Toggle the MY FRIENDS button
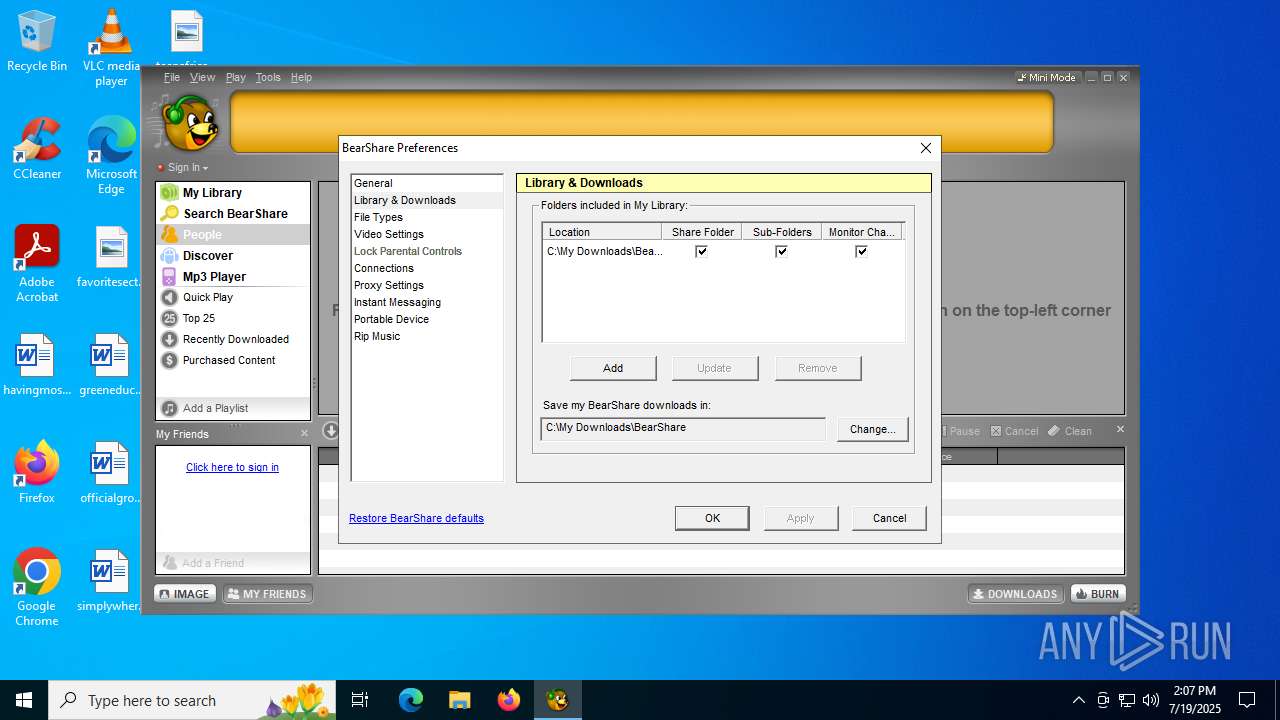This screenshot has width=1280, height=720. 267,594
